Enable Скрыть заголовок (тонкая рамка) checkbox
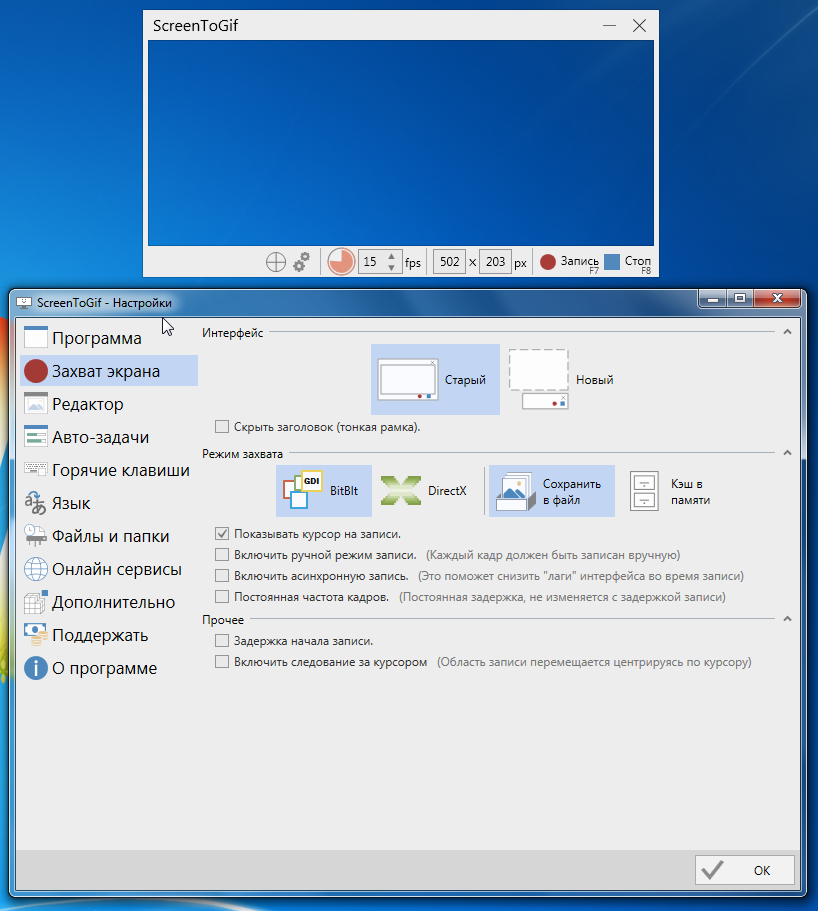The image size is (818, 911). tap(221, 426)
